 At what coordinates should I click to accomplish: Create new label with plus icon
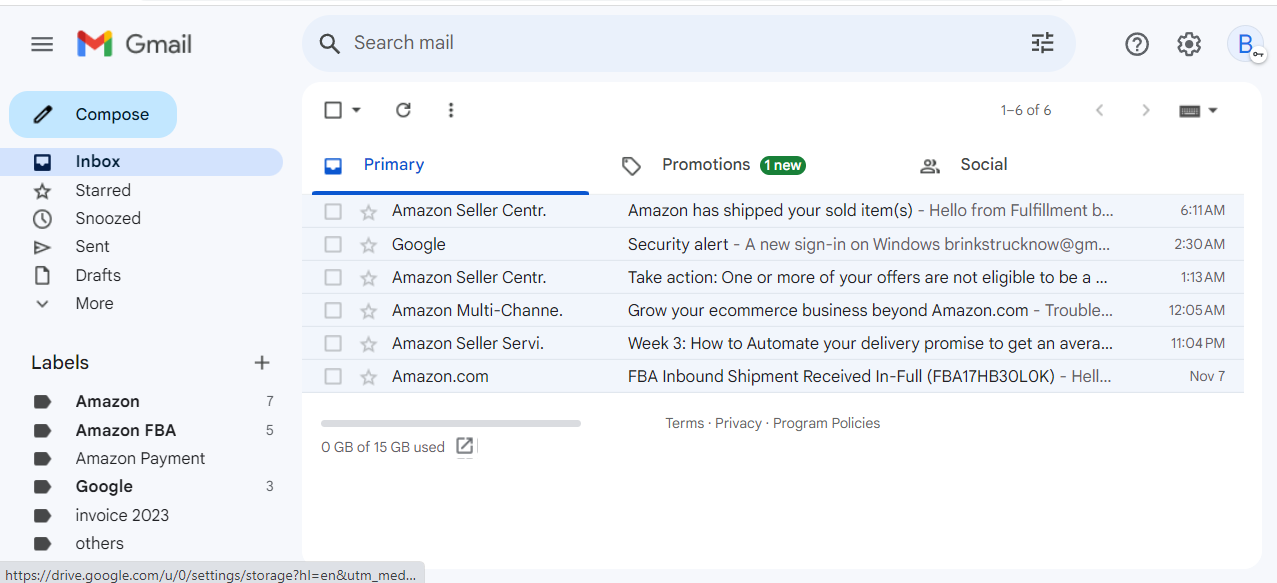262,363
